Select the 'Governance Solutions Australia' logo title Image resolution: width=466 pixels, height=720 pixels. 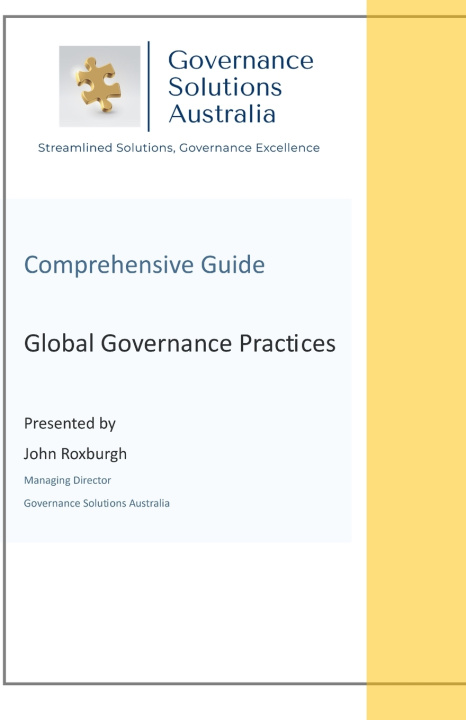point(241,87)
